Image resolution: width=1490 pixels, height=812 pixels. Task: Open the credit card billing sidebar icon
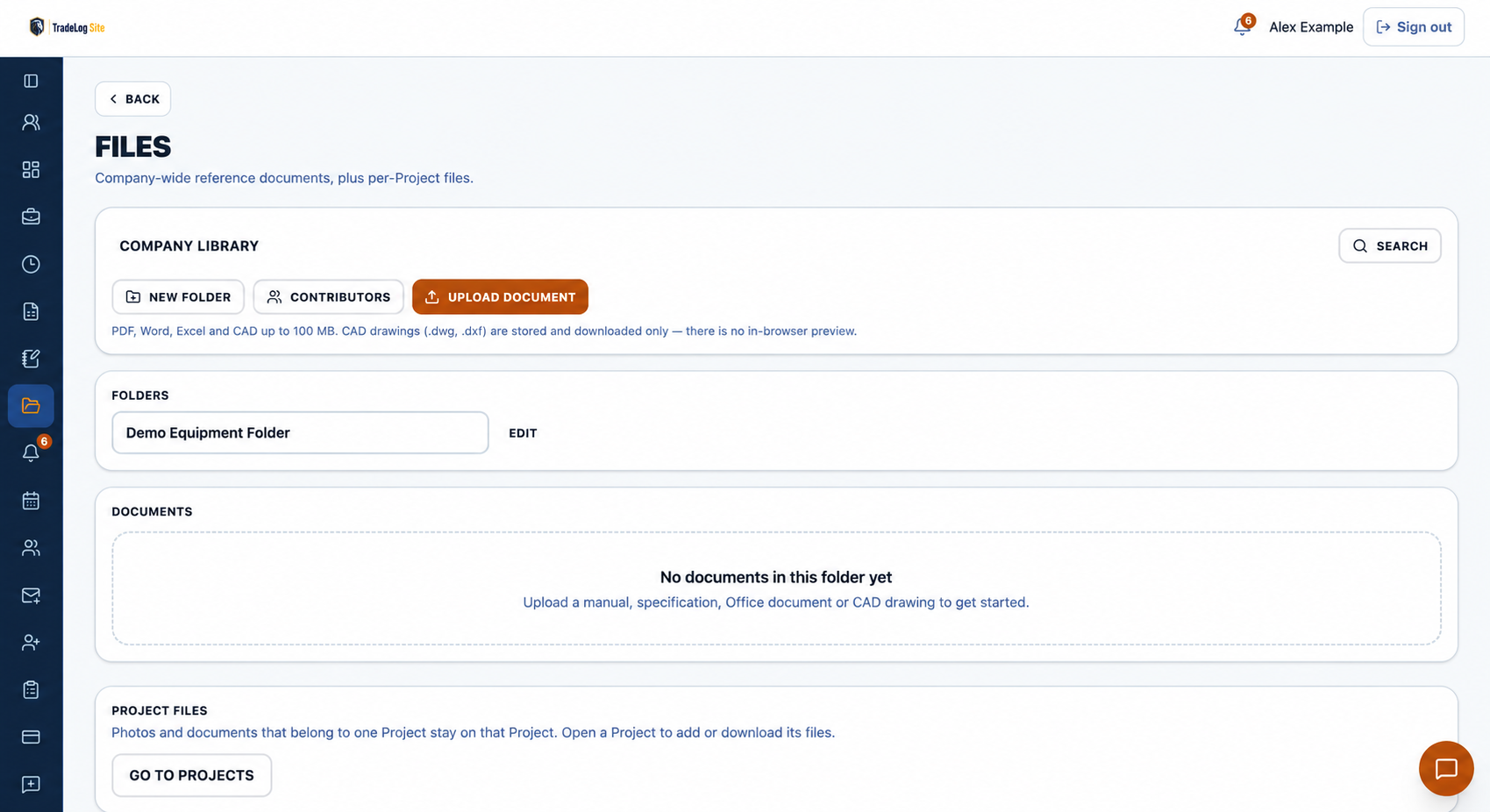[x=31, y=737]
